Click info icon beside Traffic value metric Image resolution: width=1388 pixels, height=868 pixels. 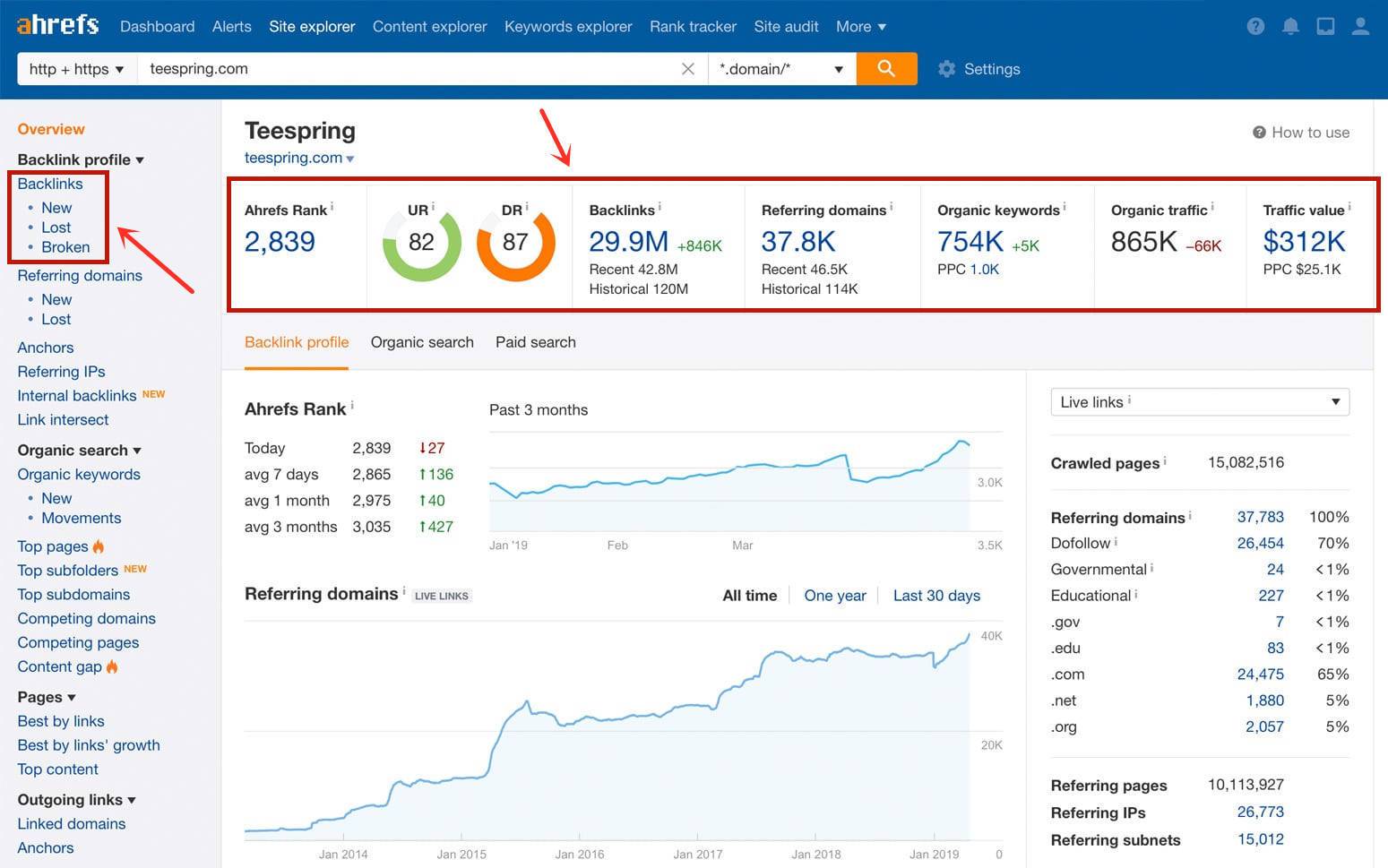click(x=1349, y=207)
